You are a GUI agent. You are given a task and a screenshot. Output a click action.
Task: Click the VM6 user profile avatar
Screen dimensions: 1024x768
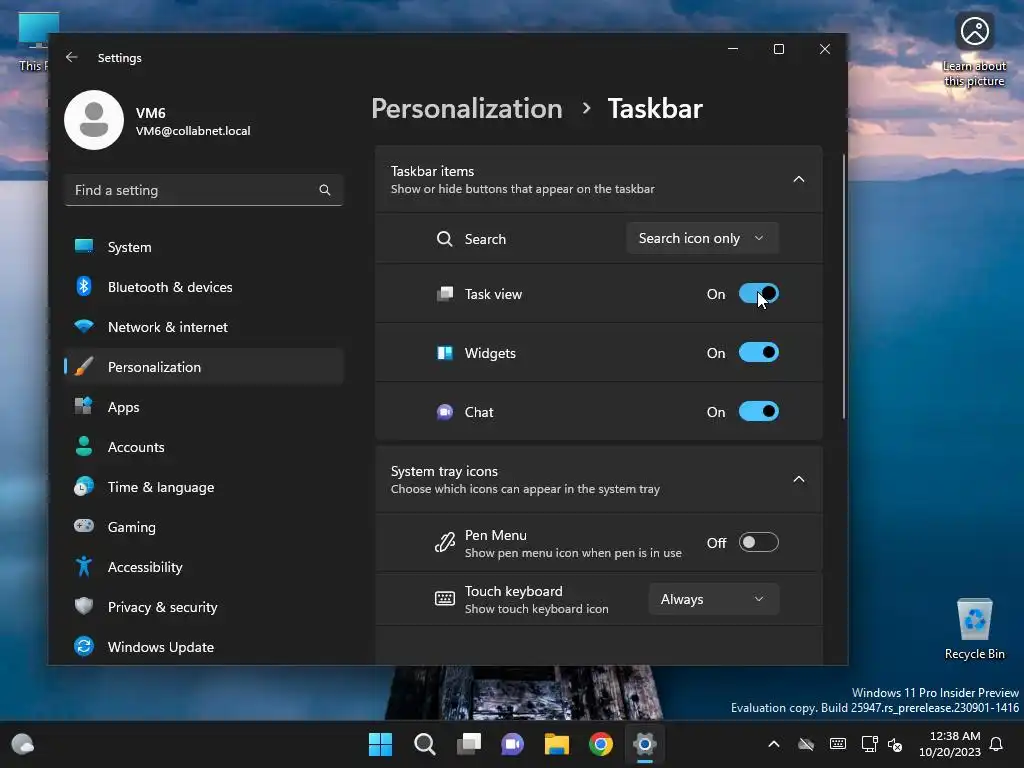[94, 120]
